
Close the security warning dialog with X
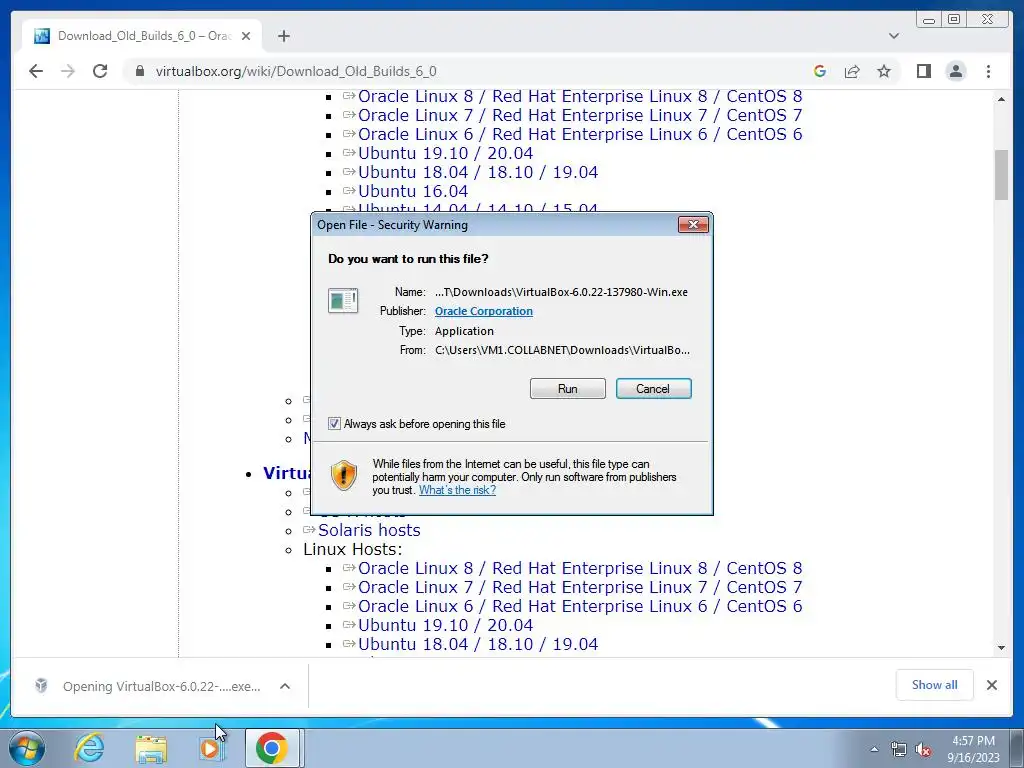tap(693, 225)
